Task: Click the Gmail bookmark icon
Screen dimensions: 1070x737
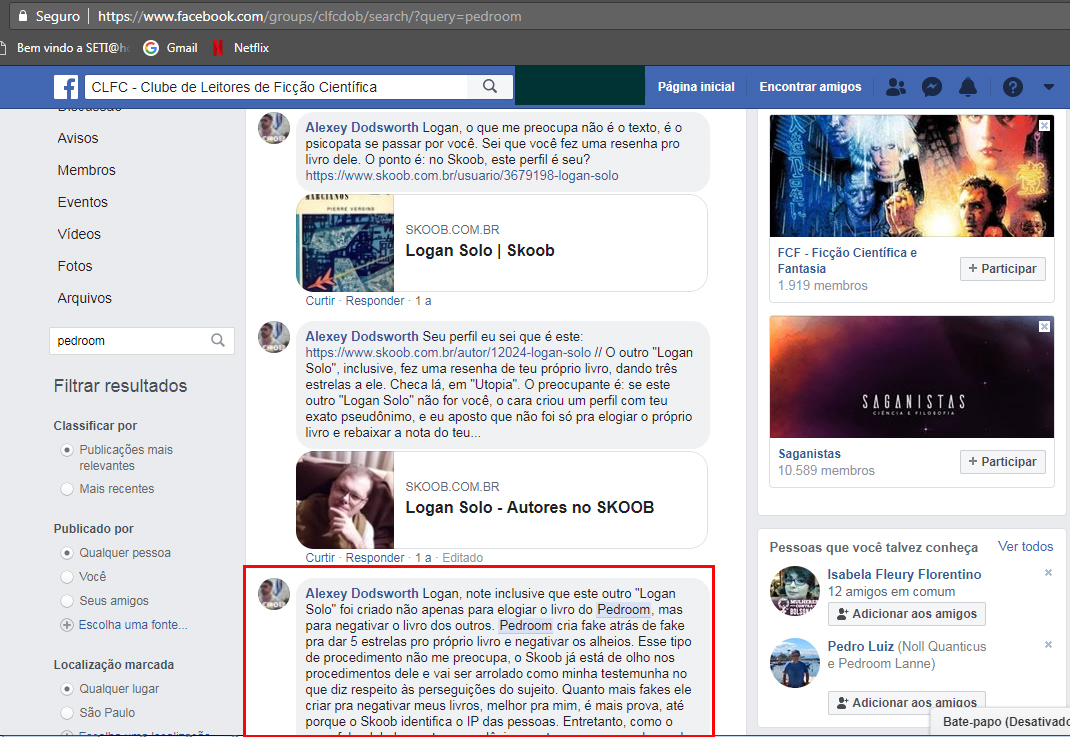Action: coord(151,48)
